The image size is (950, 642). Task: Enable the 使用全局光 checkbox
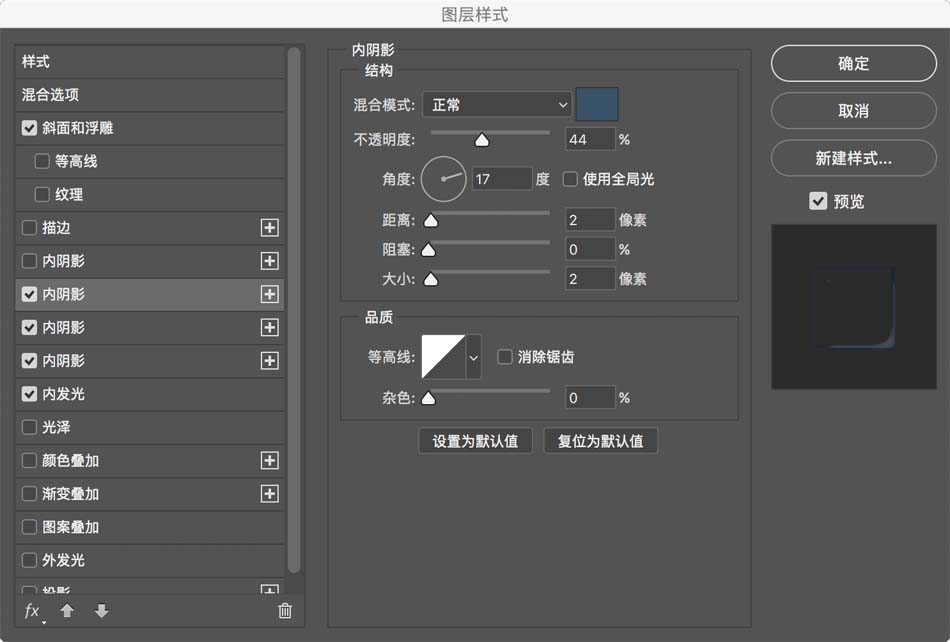[570, 179]
